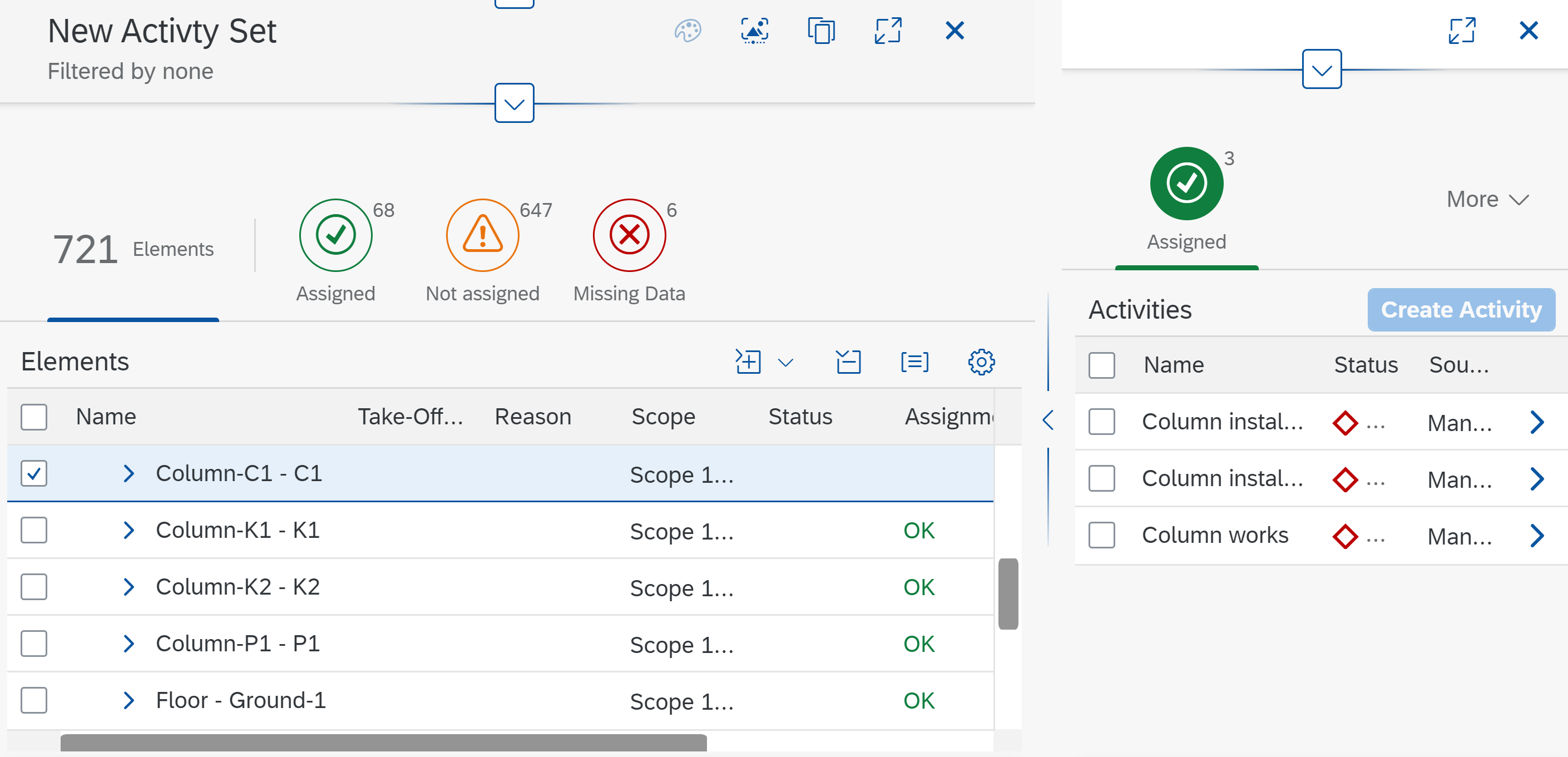
Task: Expand the Column-K1 - K1 tree row
Action: tap(128, 531)
